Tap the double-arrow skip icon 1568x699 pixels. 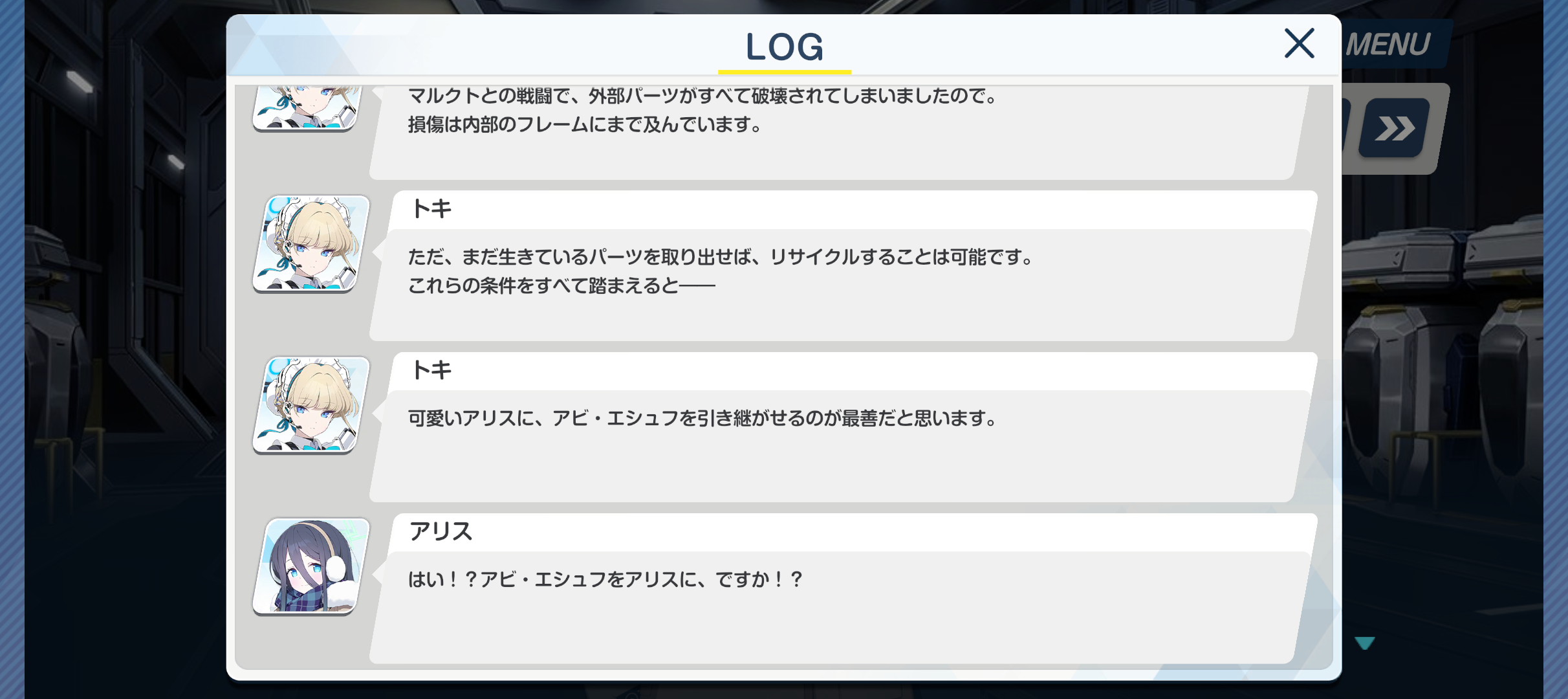pyautogui.click(x=1395, y=128)
